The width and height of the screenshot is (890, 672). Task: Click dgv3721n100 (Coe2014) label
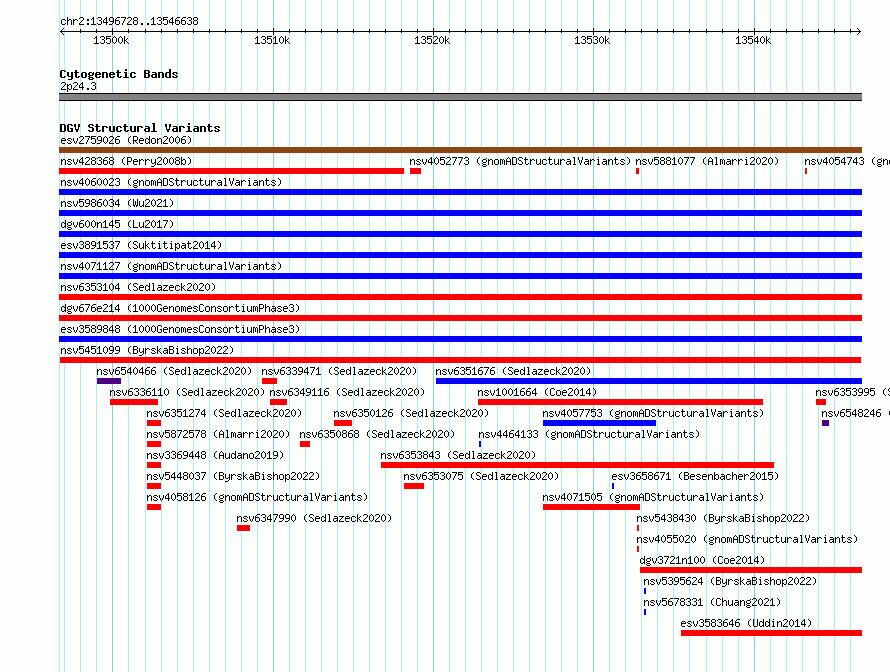[x=702, y=560]
